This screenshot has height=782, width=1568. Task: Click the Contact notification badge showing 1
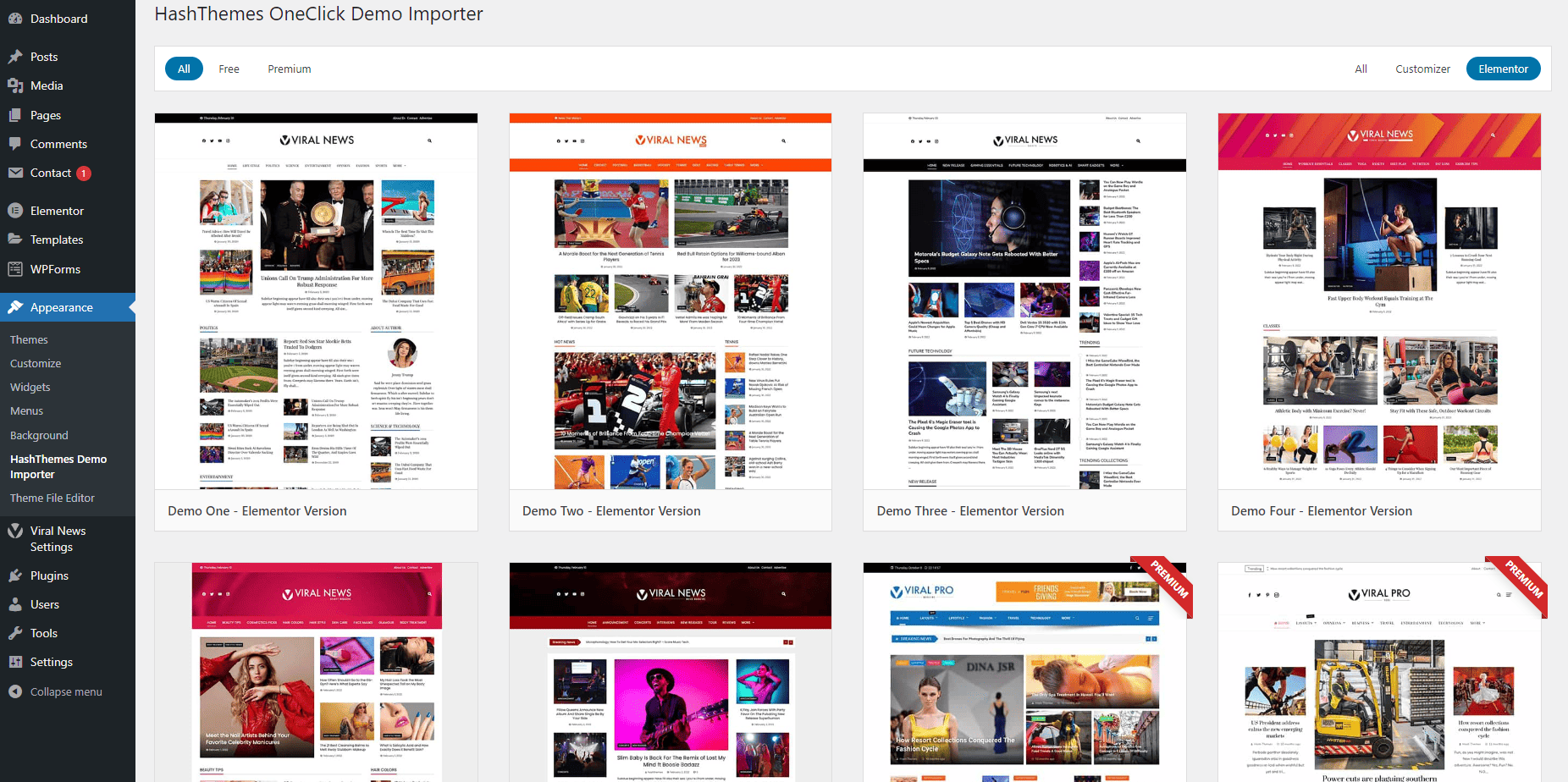coord(84,173)
